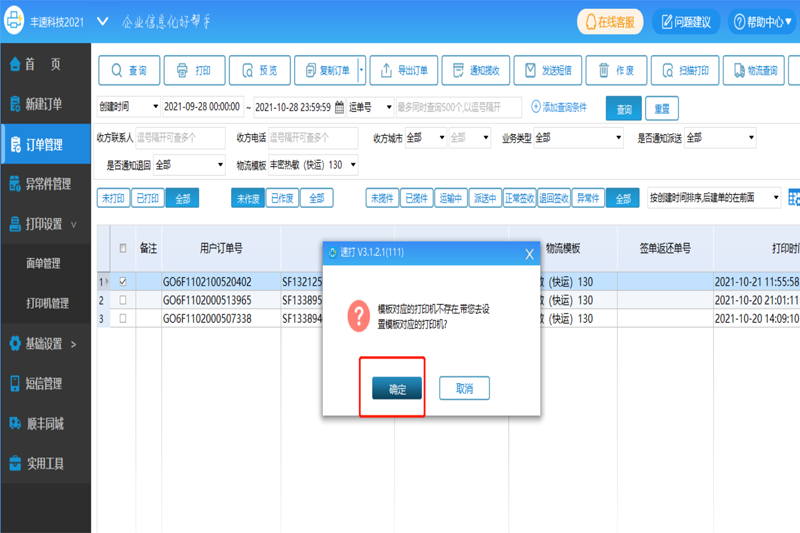Tick the checkbox for order row 2

123,300
